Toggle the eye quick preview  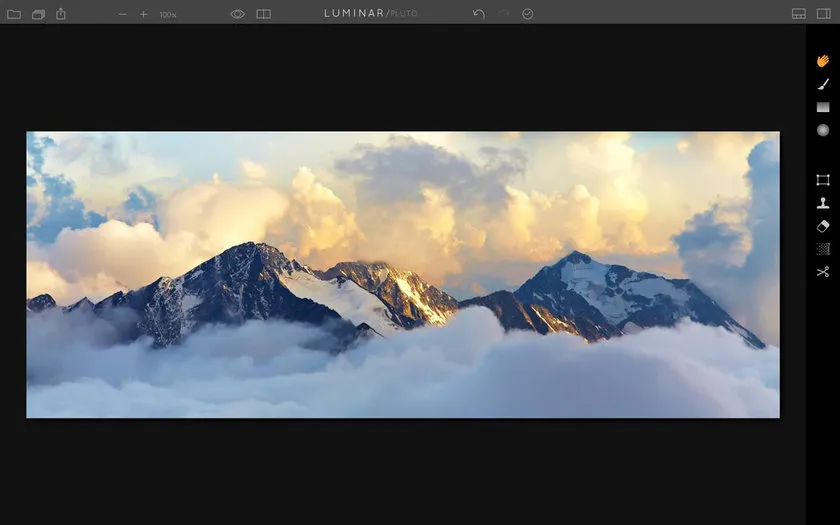pyautogui.click(x=238, y=14)
